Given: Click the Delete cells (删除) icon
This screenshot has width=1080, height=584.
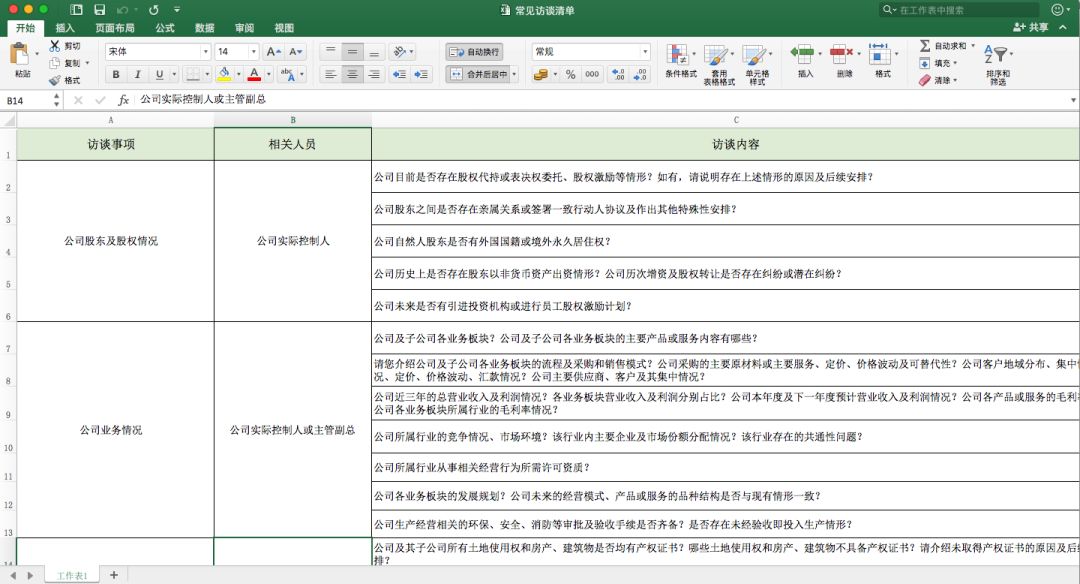Looking at the screenshot, I should [x=842, y=54].
